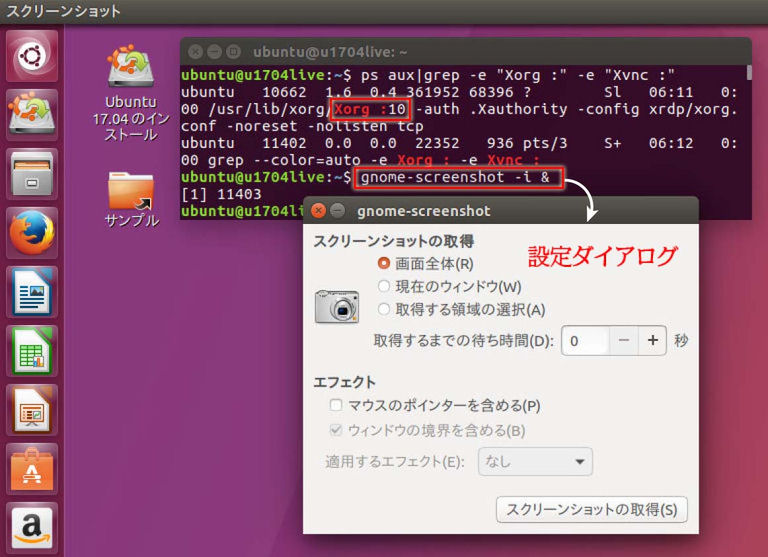
Task: Click the camera icon in screenshot dialog
Action: point(336,307)
